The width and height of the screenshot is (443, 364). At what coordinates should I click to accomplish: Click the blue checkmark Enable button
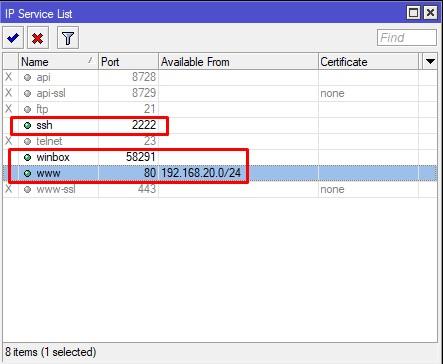[13, 38]
